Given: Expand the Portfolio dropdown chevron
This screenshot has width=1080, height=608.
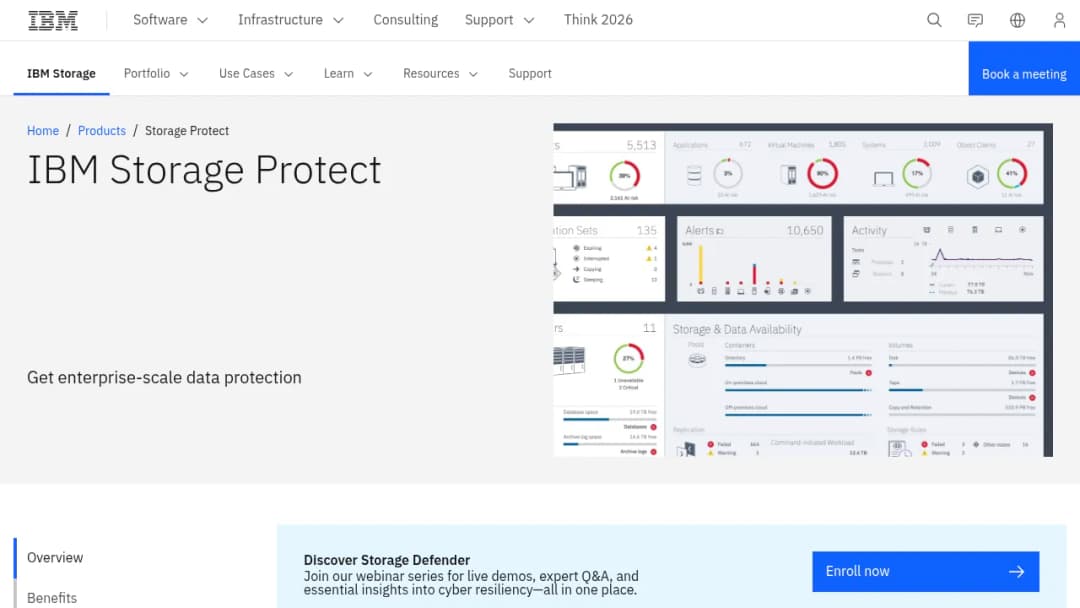Looking at the screenshot, I should (184, 74).
